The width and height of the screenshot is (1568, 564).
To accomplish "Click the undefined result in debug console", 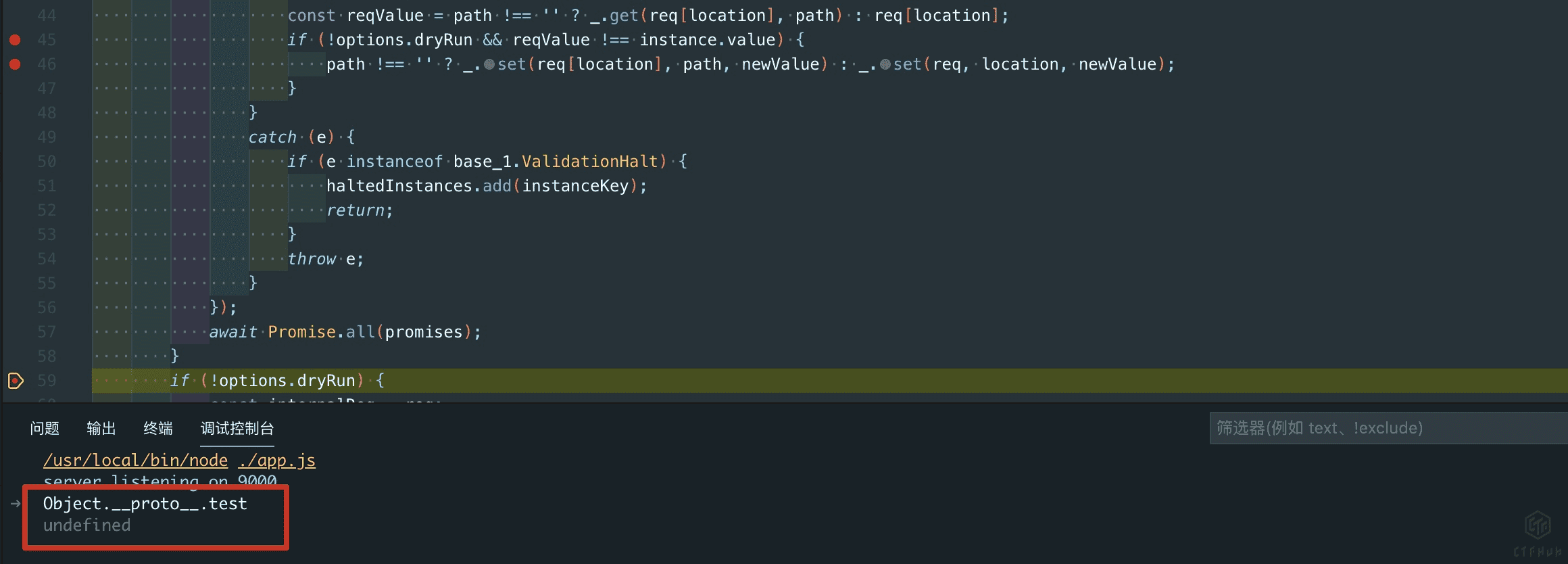I will (x=87, y=525).
